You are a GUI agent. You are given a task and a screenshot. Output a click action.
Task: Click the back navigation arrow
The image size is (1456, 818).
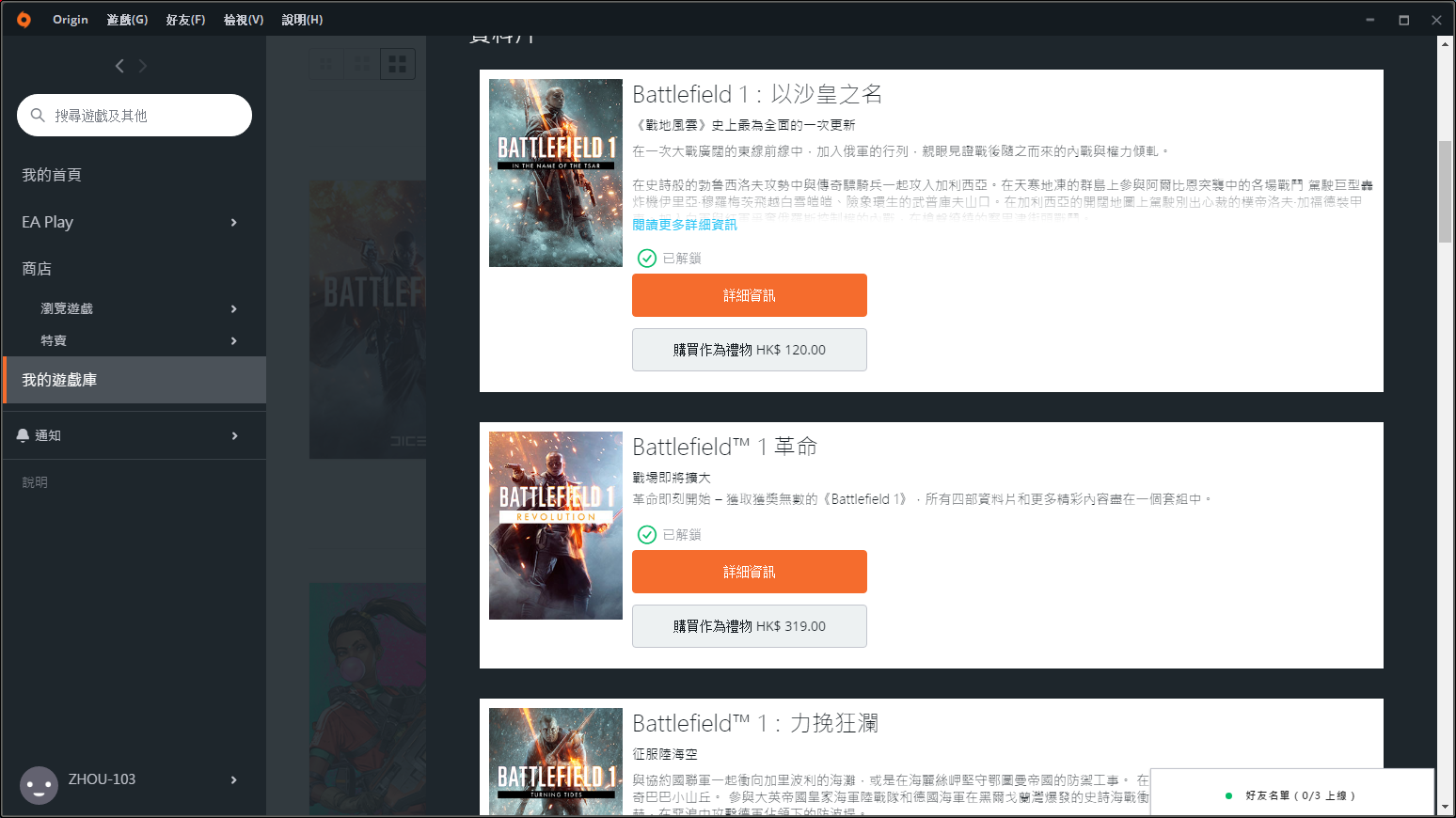119,66
